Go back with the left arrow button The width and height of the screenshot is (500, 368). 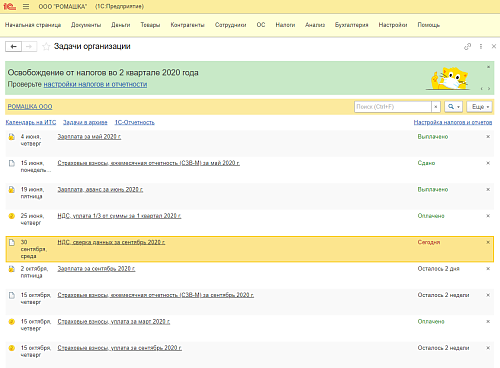click(x=13, y=46)
